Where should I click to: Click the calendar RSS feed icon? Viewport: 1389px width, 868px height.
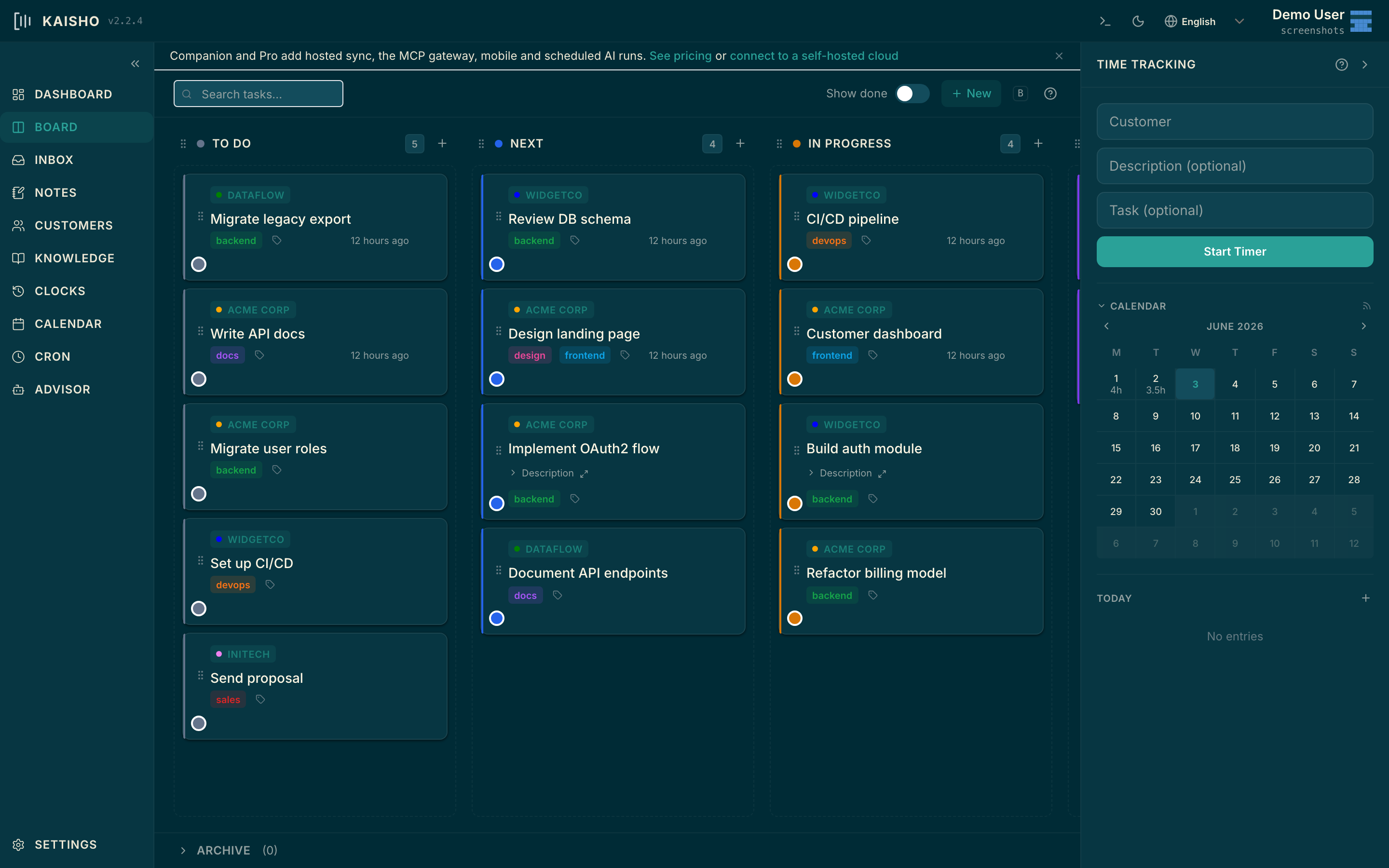point(1366,307)
